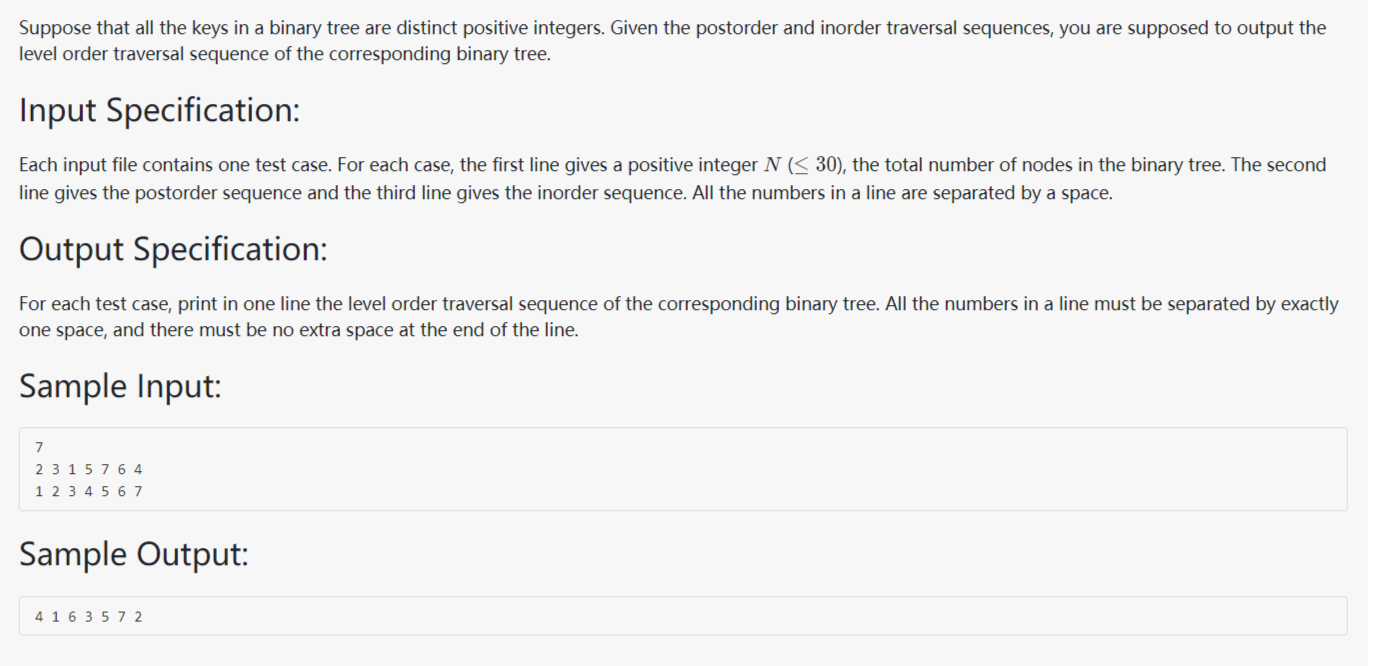Click the opening sentence starting with Suppose
This screenshot has height=666, width=1373.
[312, 28]
